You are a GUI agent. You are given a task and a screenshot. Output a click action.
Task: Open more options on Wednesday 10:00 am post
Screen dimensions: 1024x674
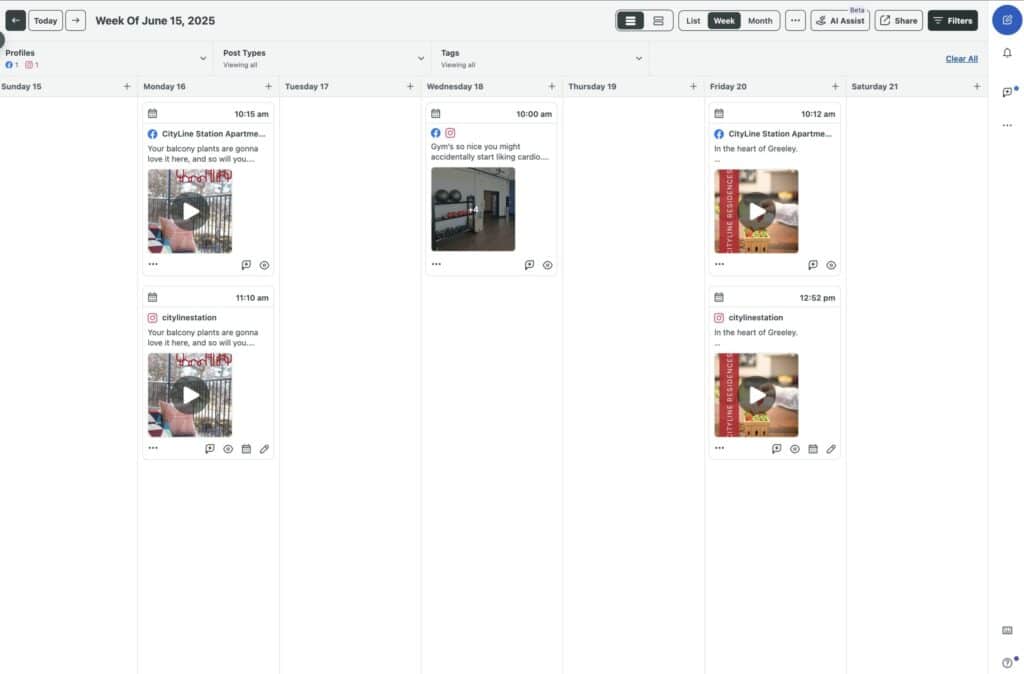436,265
